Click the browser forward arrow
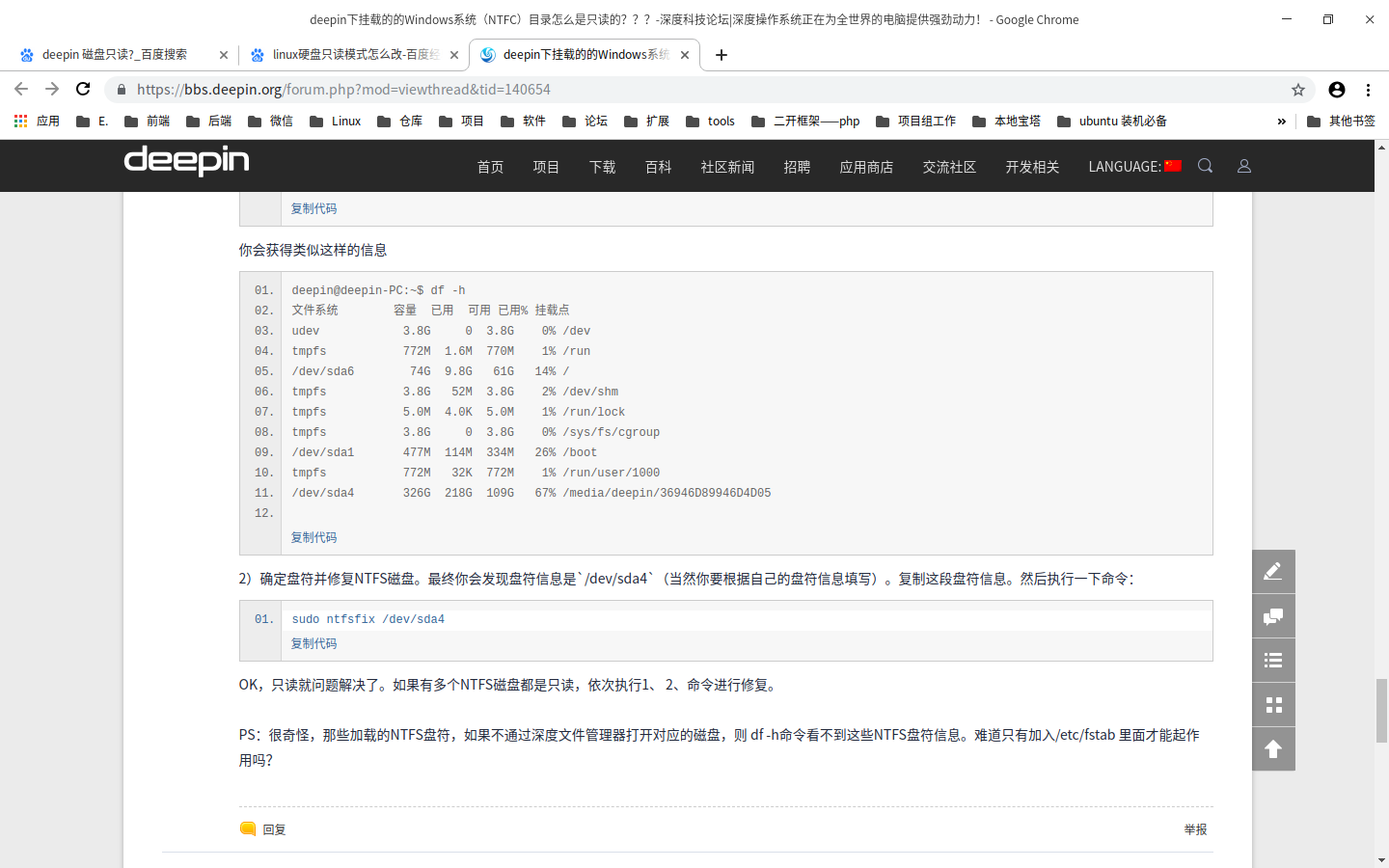The image size is (1389, 868). pos(52,89)
